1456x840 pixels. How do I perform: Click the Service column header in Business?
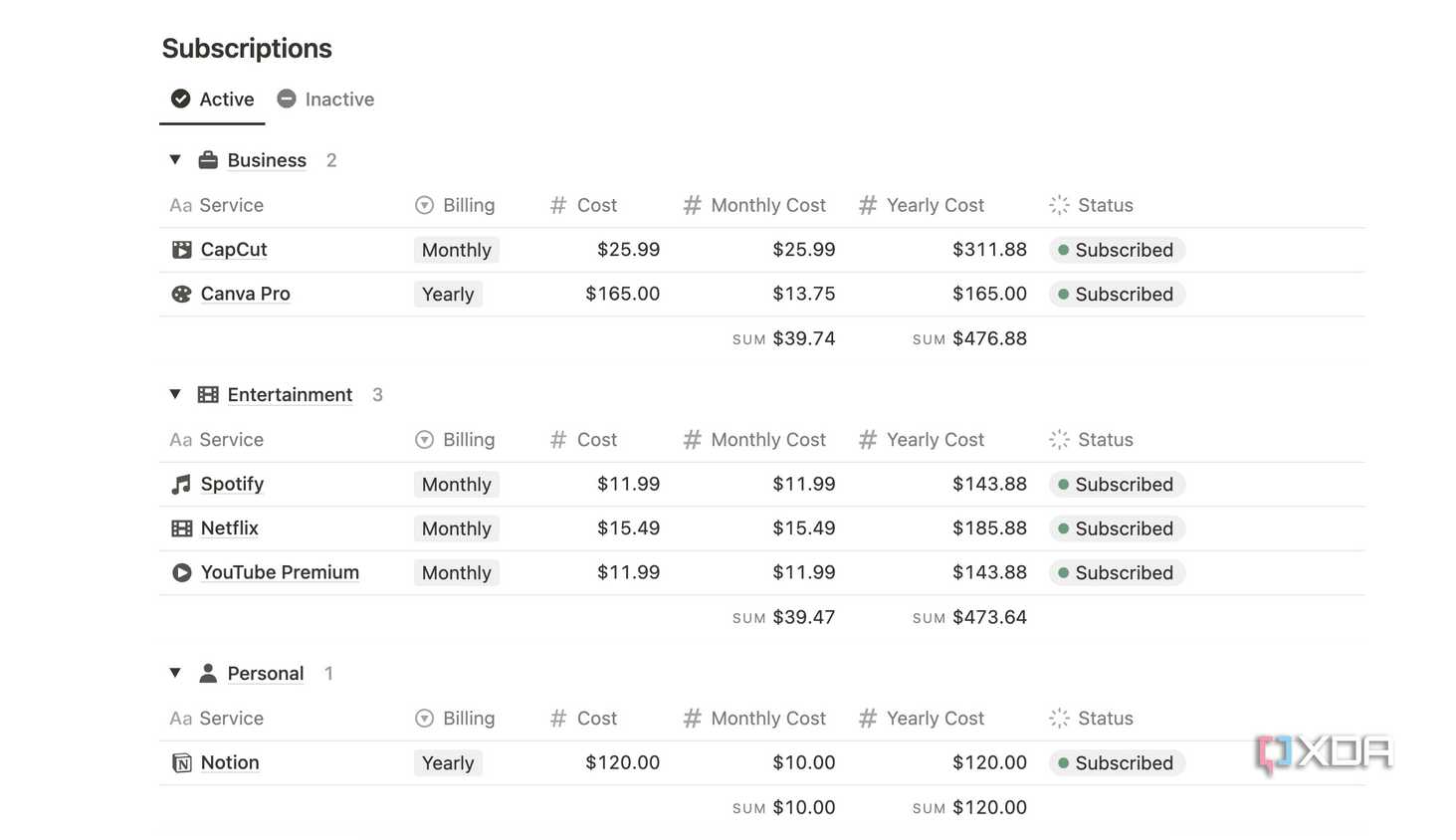(217, 205)
